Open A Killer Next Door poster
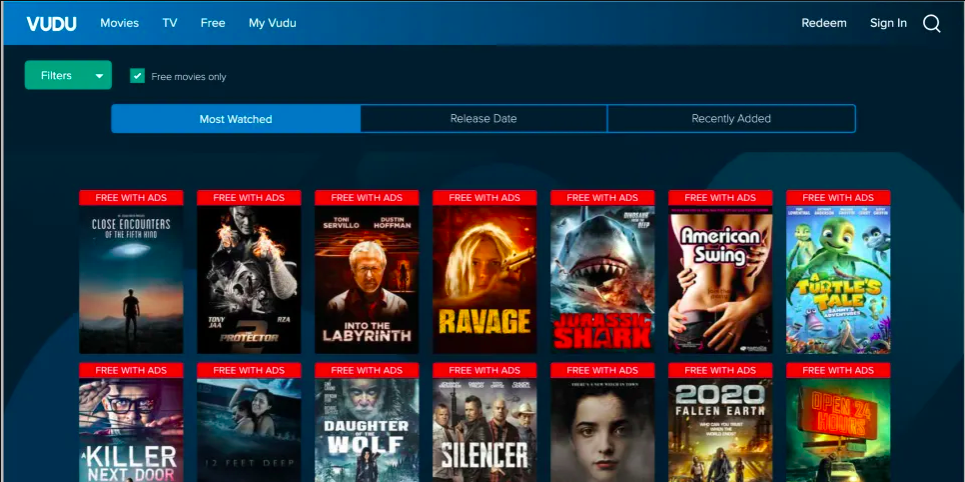965x482 pixels. [x=131, y=430]
